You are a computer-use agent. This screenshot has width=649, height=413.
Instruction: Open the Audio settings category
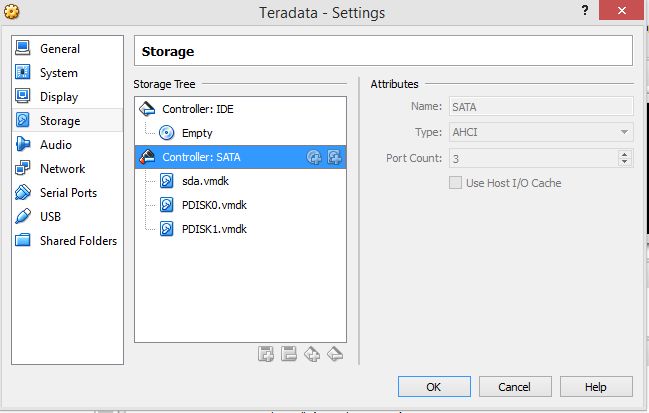pos(67,144)
